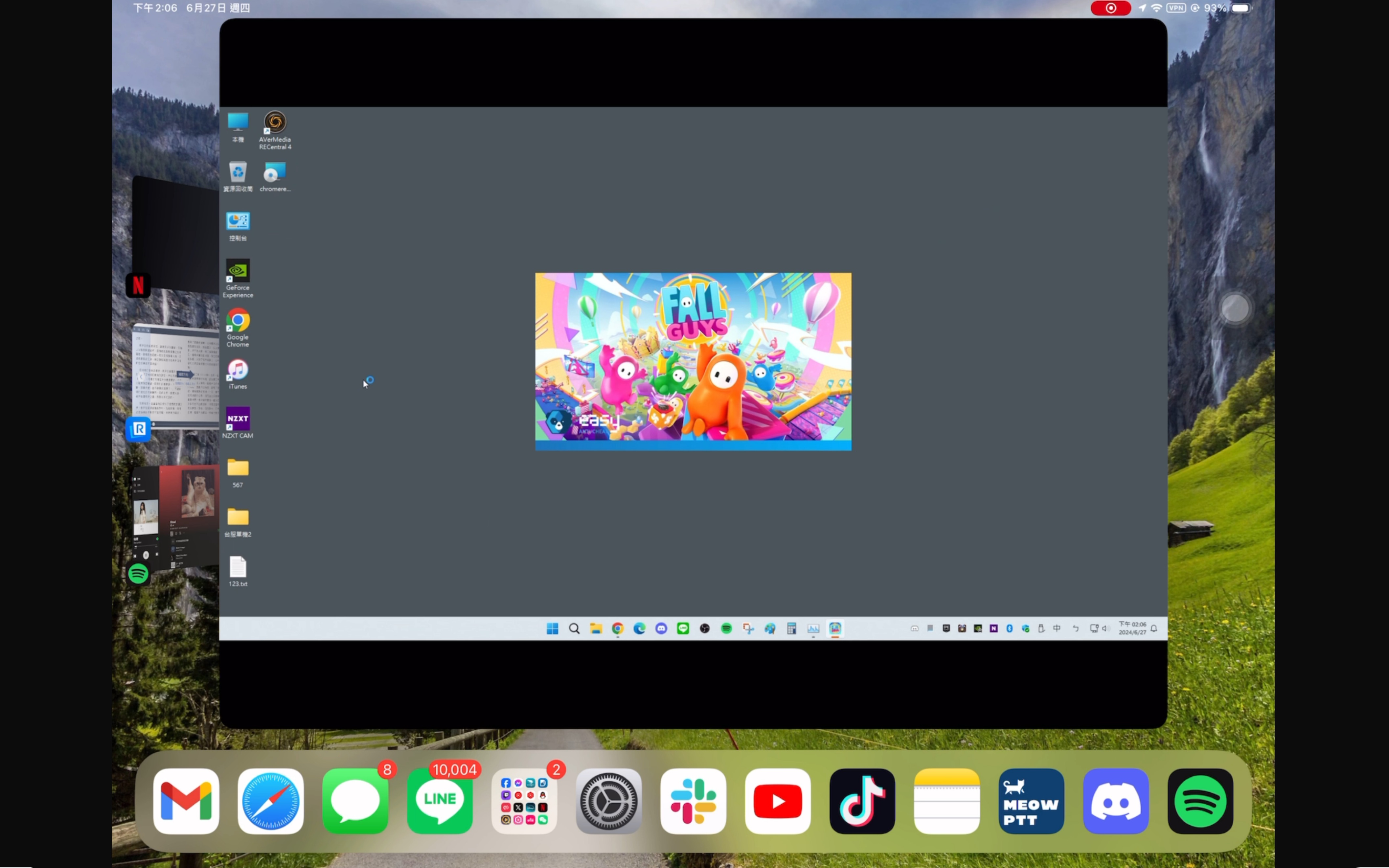Open Chrome from the Windows taskbar
The width and height of the screenshot is (1389, 868).
pos(618,628)
